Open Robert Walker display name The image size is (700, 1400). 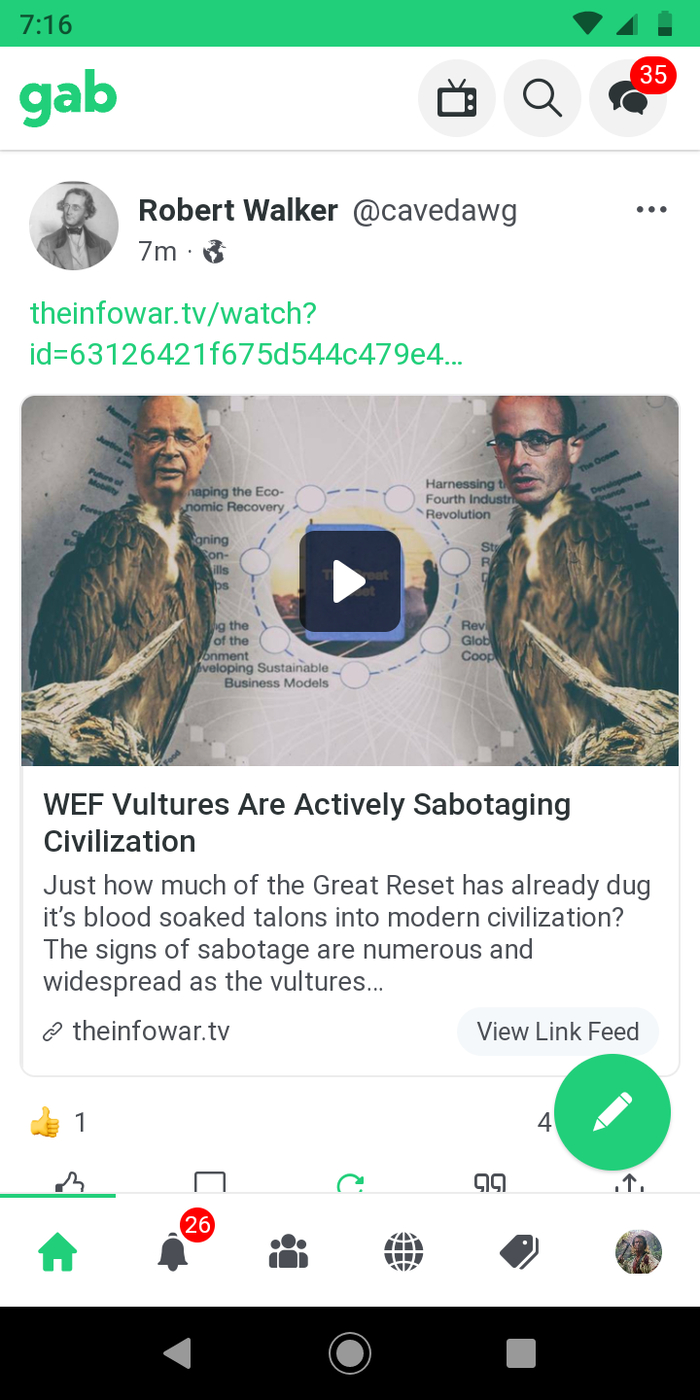click(238, 210)
